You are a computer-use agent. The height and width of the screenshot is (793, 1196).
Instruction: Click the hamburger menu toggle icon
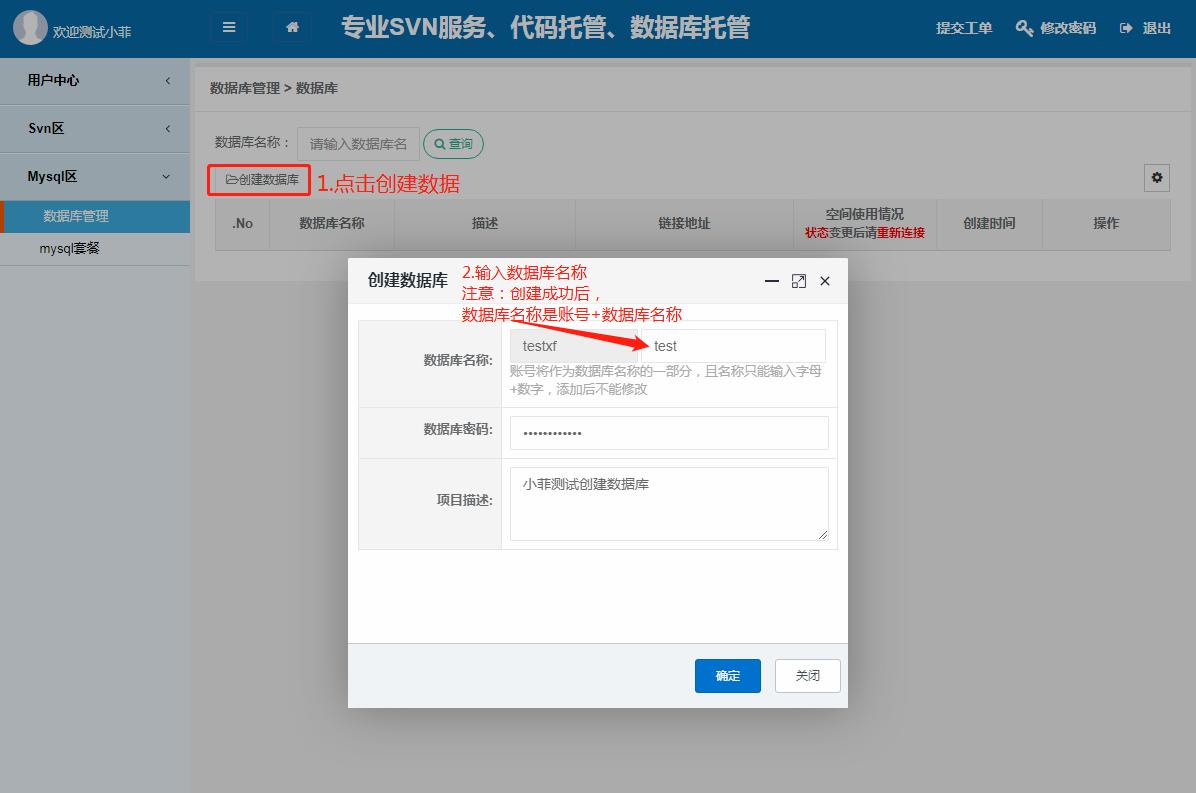229,27
